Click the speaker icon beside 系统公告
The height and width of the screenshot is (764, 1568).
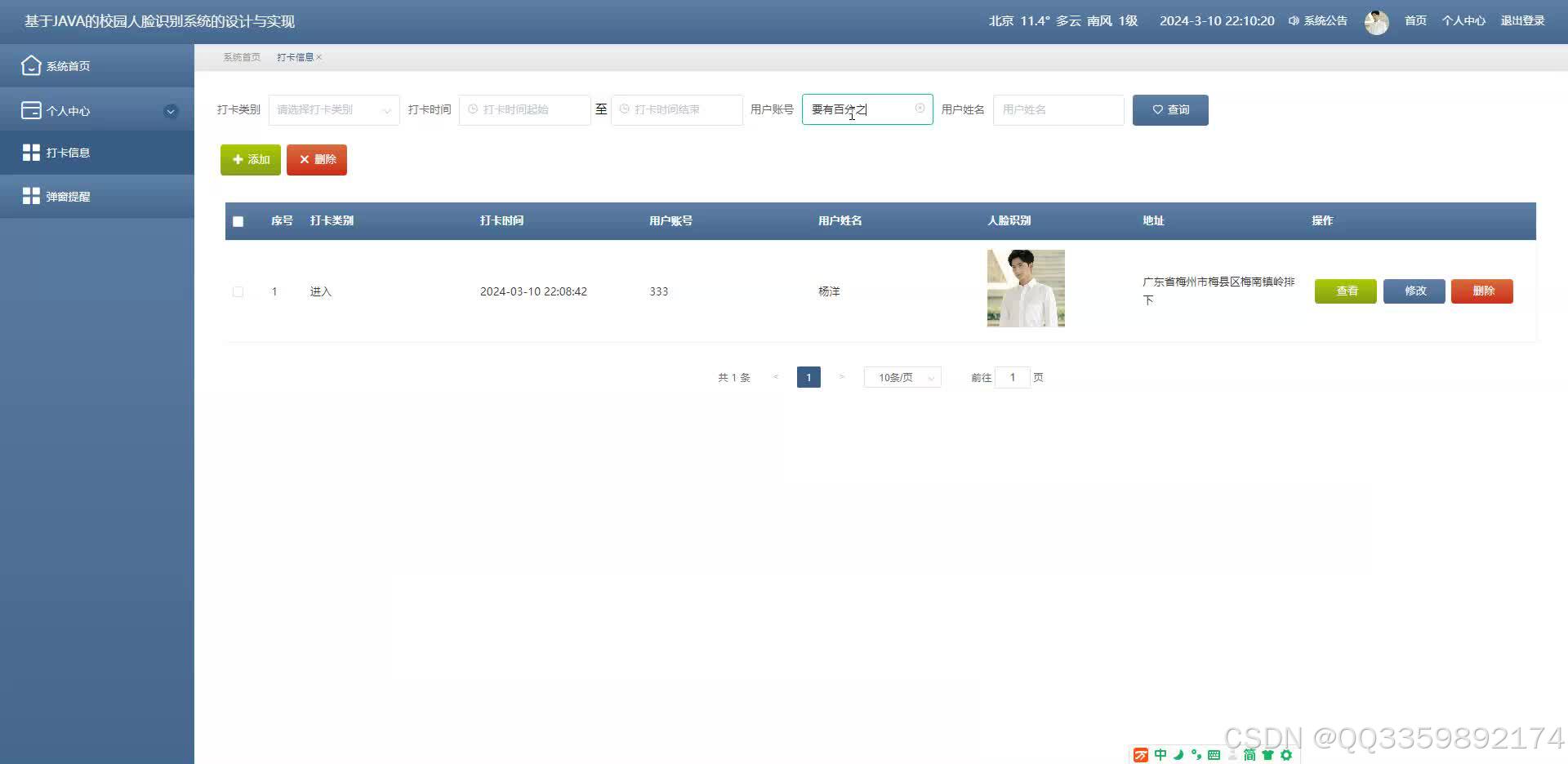click(x=1294, y=21)
